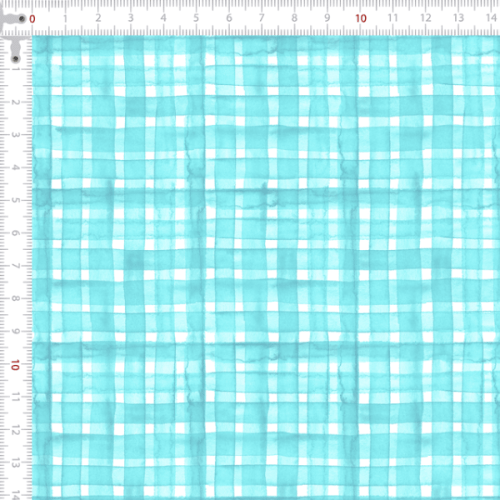
Task: Select the 6 mark on the vertical ruler
Action: click(15, 233)
